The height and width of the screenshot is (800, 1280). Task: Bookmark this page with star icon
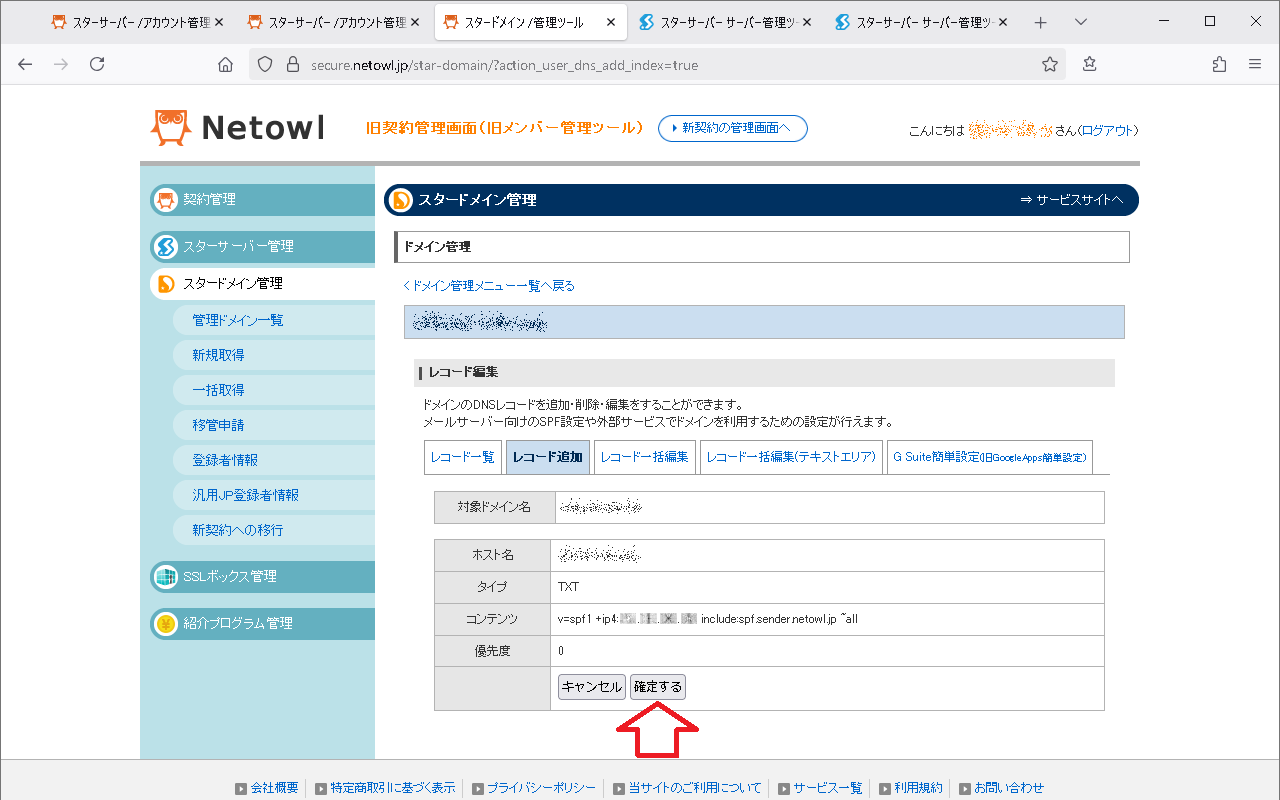tap(1049, 64)
